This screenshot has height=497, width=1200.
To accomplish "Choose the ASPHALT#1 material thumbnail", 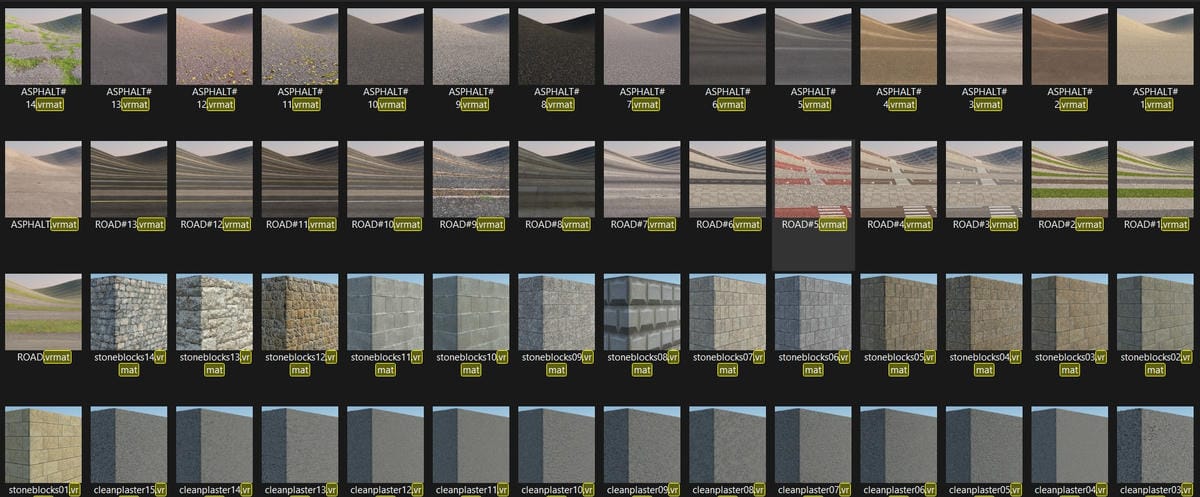I will pyautogui.click(x=1154, y=46).
